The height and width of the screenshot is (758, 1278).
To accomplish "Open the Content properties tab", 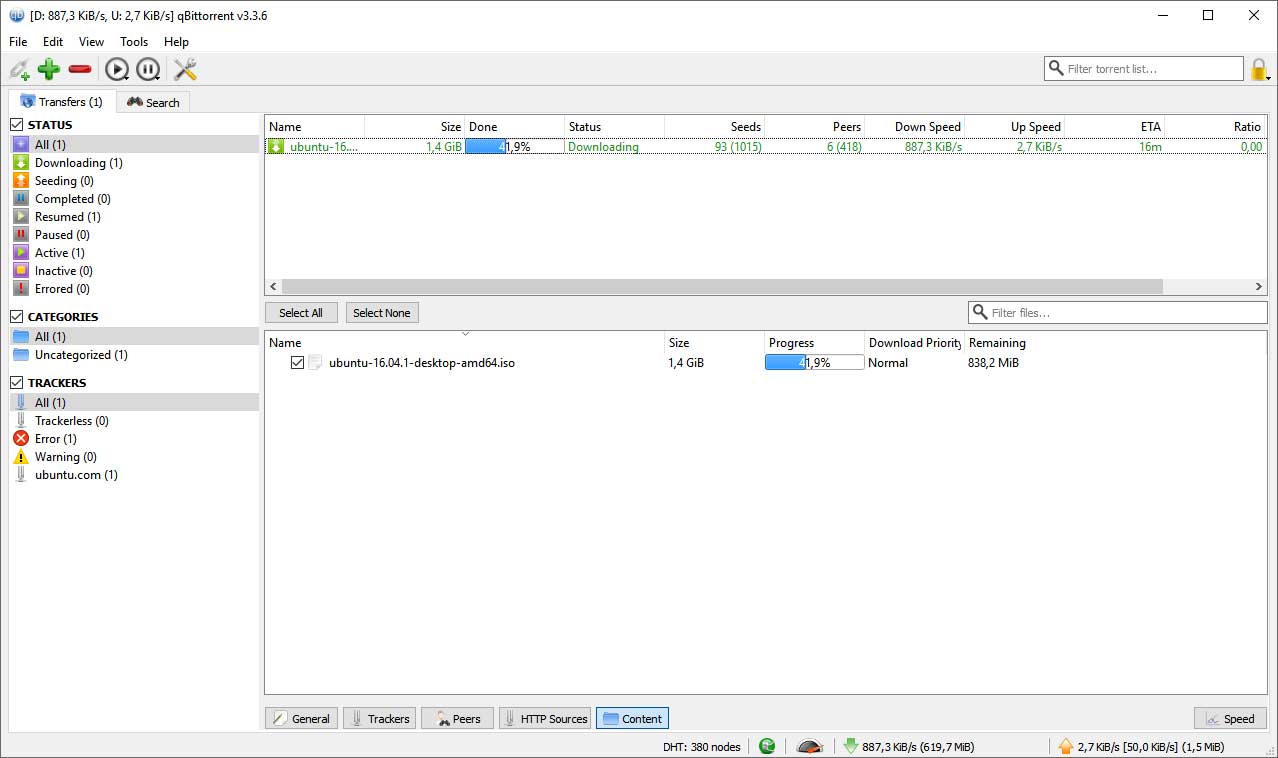I will pyautogui.click(x=632, y=718).
